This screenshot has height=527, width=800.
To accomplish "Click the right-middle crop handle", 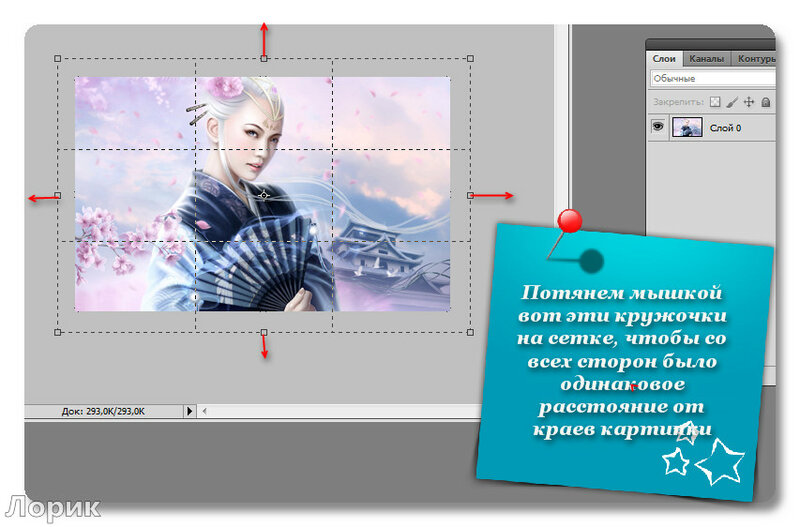I will point(470,195).
